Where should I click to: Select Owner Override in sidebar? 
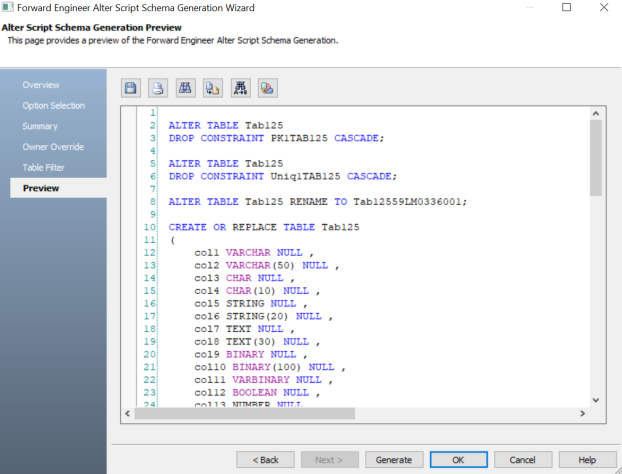click(54, 147)
